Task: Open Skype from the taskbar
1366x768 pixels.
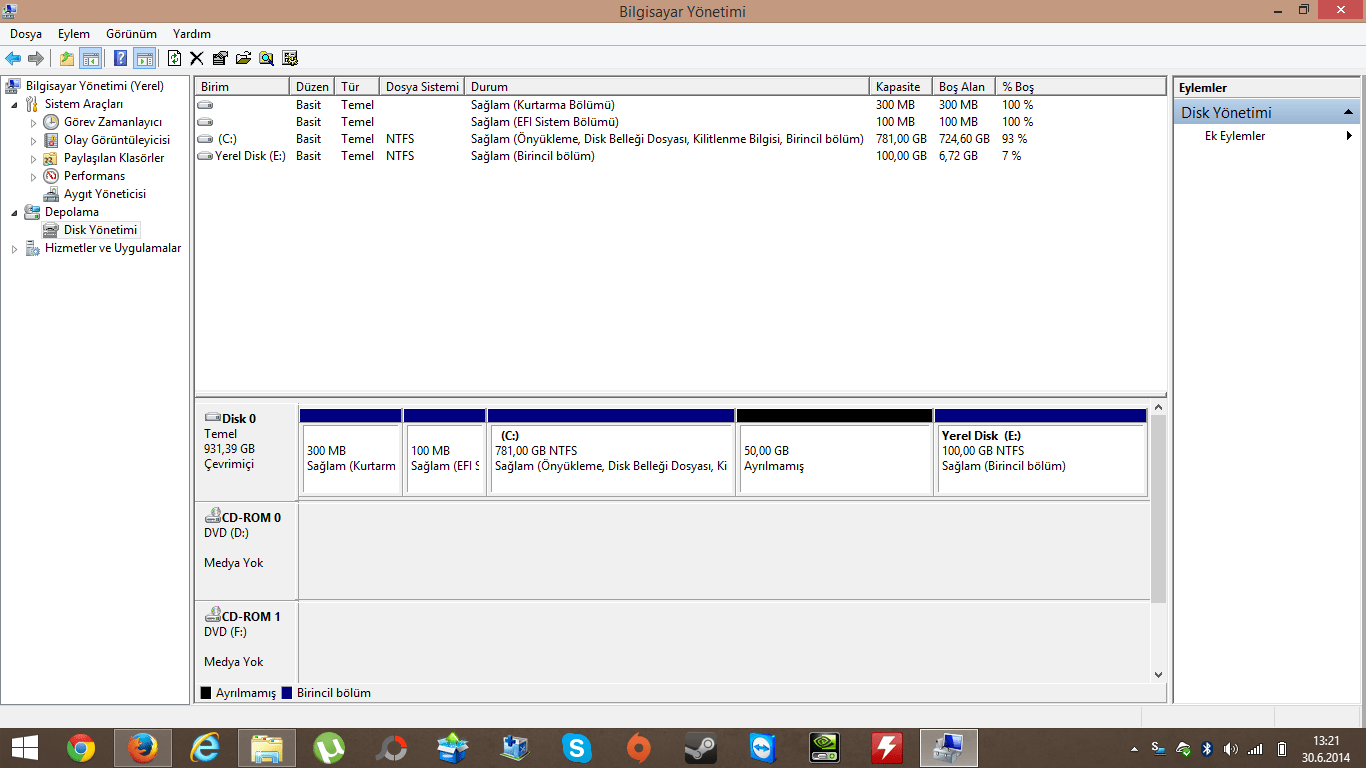Action: [x=576, y=748]
